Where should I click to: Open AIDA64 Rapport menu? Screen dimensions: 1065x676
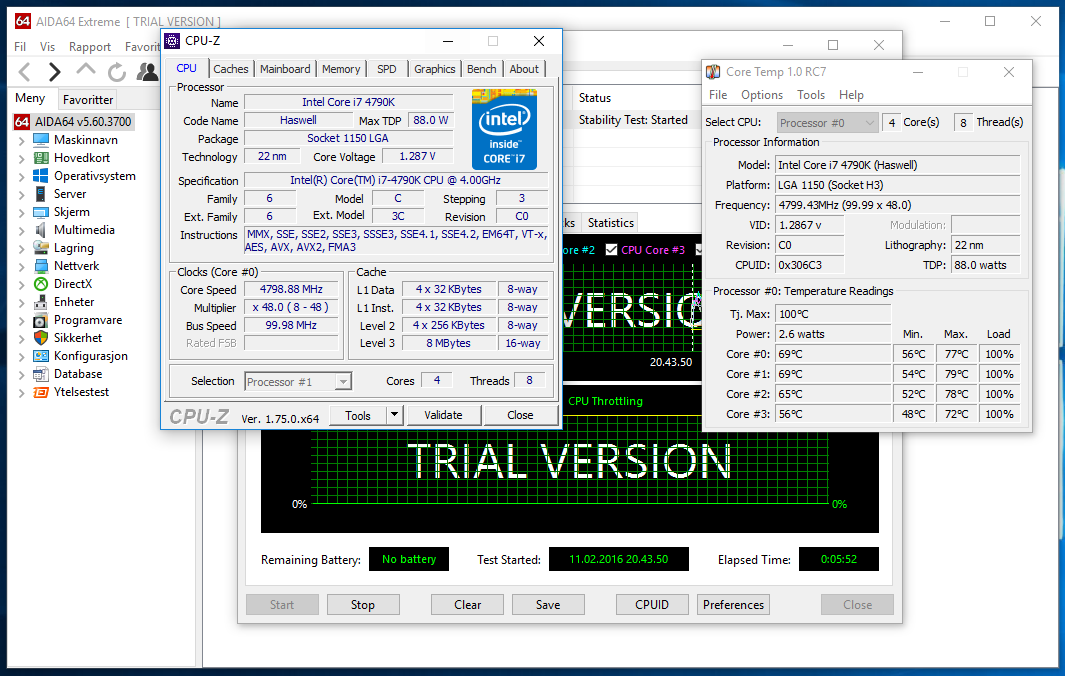click(x=90, y=46)
